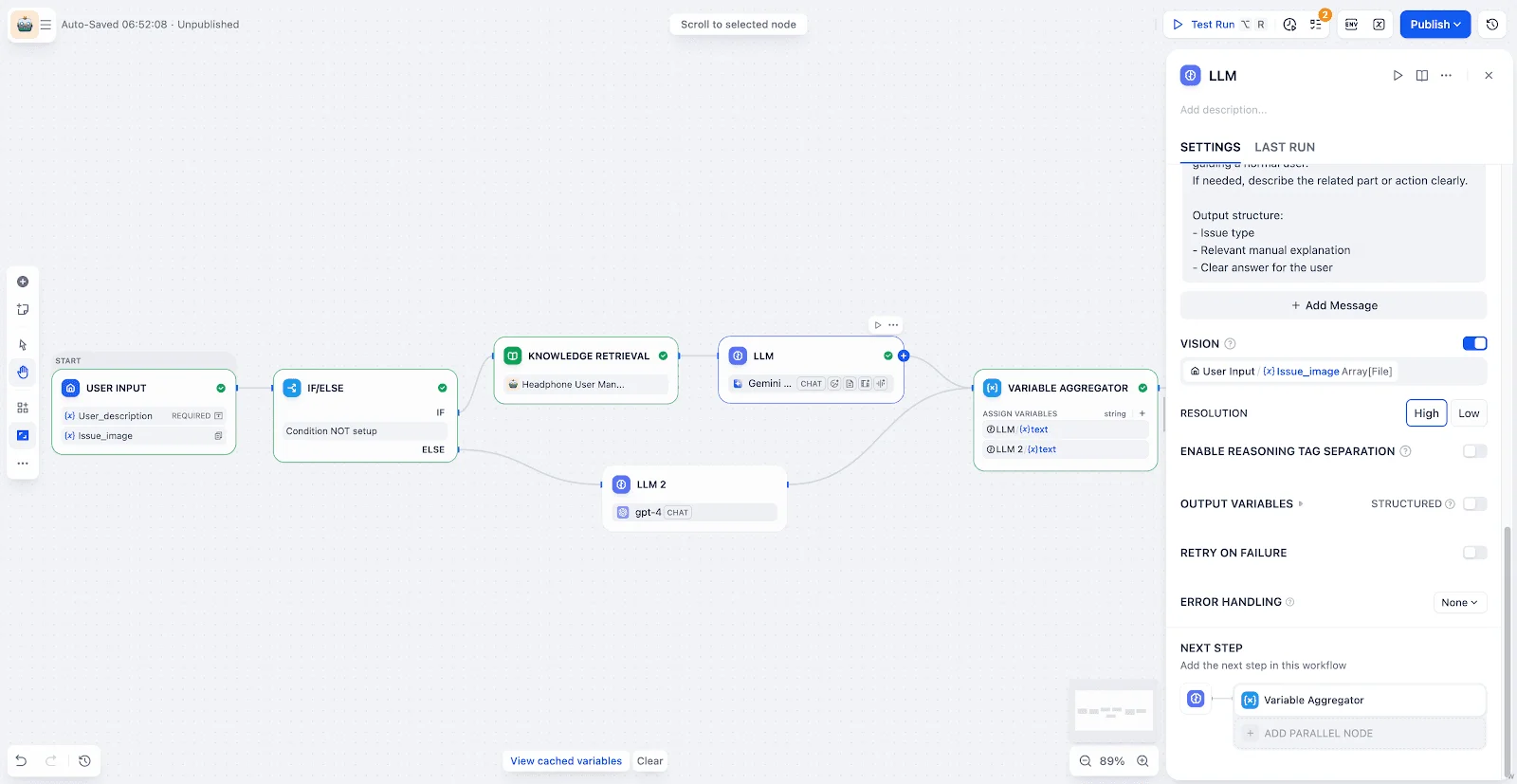Run the LLM node step
The width and height of the screenshot is (1517, 784).
[x=1397, y=76]
